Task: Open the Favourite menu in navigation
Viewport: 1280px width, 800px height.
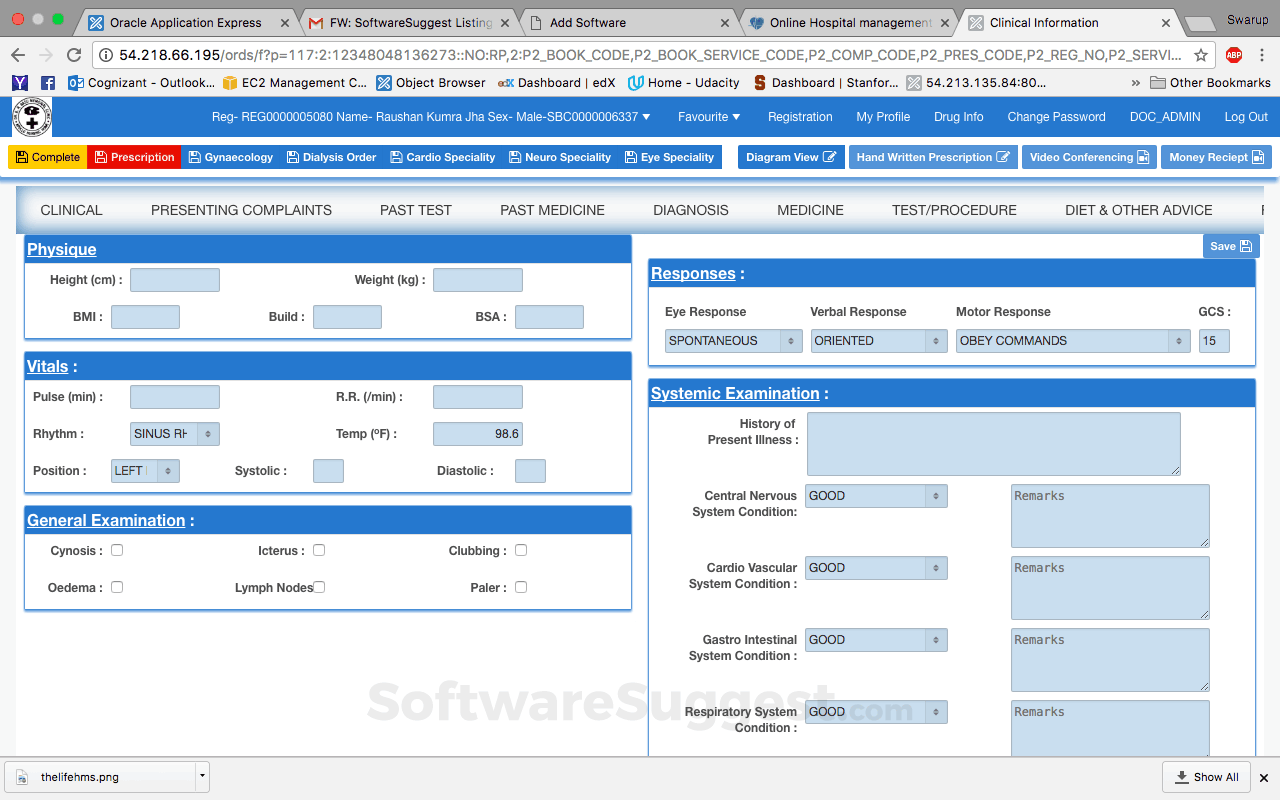Action: coord(709,117)
